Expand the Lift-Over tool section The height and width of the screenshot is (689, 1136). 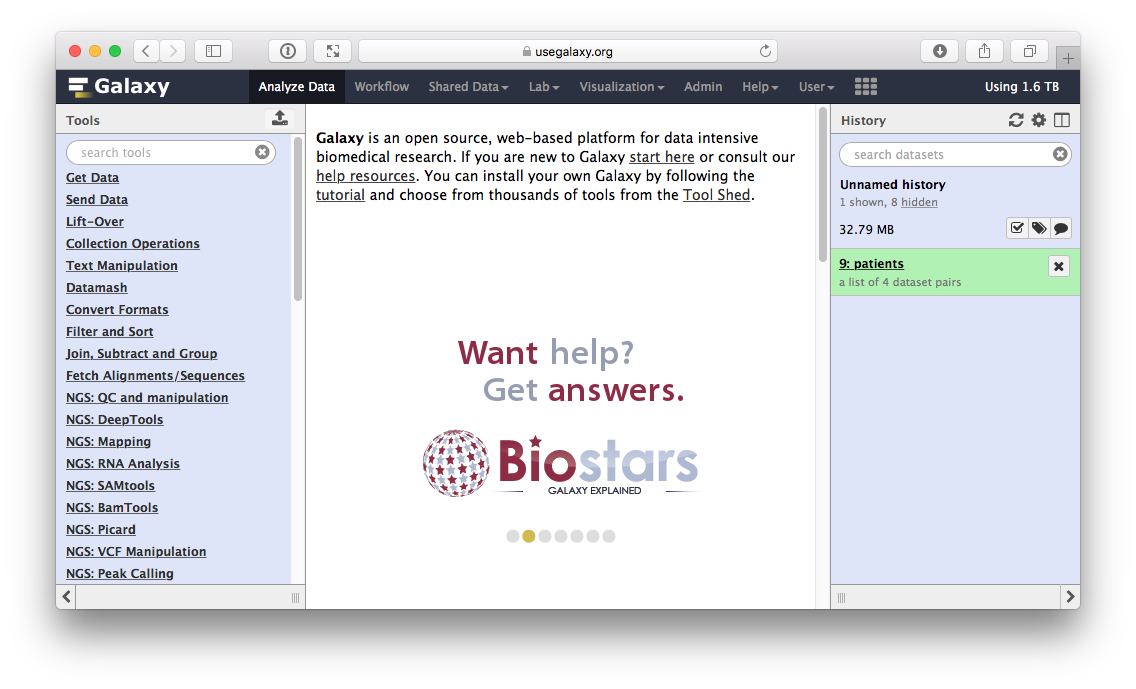coord(94,222)
